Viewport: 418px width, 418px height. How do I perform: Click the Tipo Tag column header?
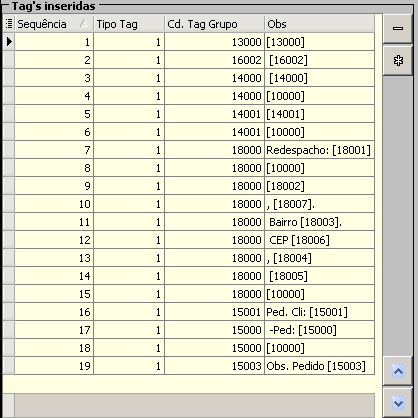tap(129, 24)
